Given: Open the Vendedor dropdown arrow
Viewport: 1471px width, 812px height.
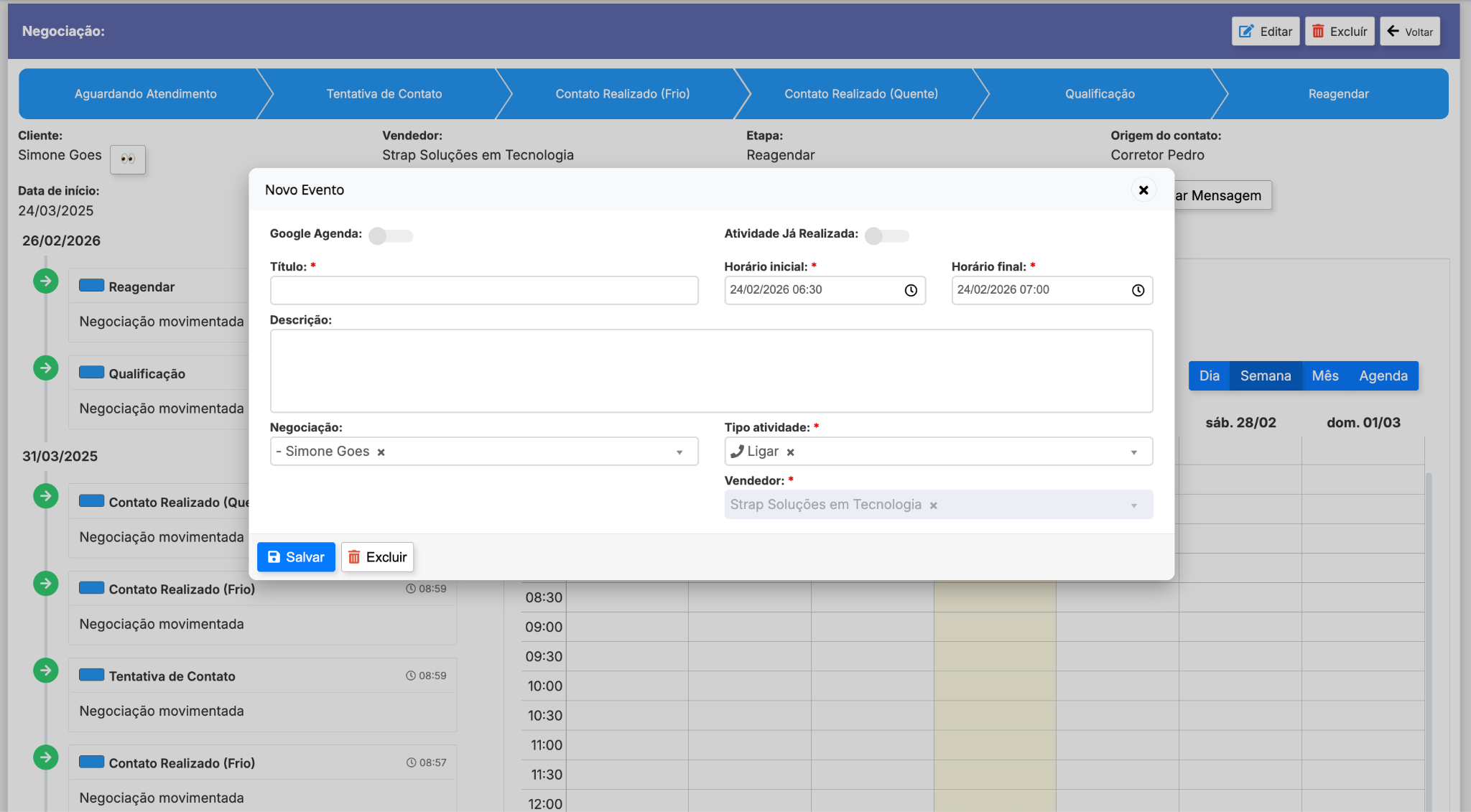Looking at the screenshot, I should (x=1133, y=505).
